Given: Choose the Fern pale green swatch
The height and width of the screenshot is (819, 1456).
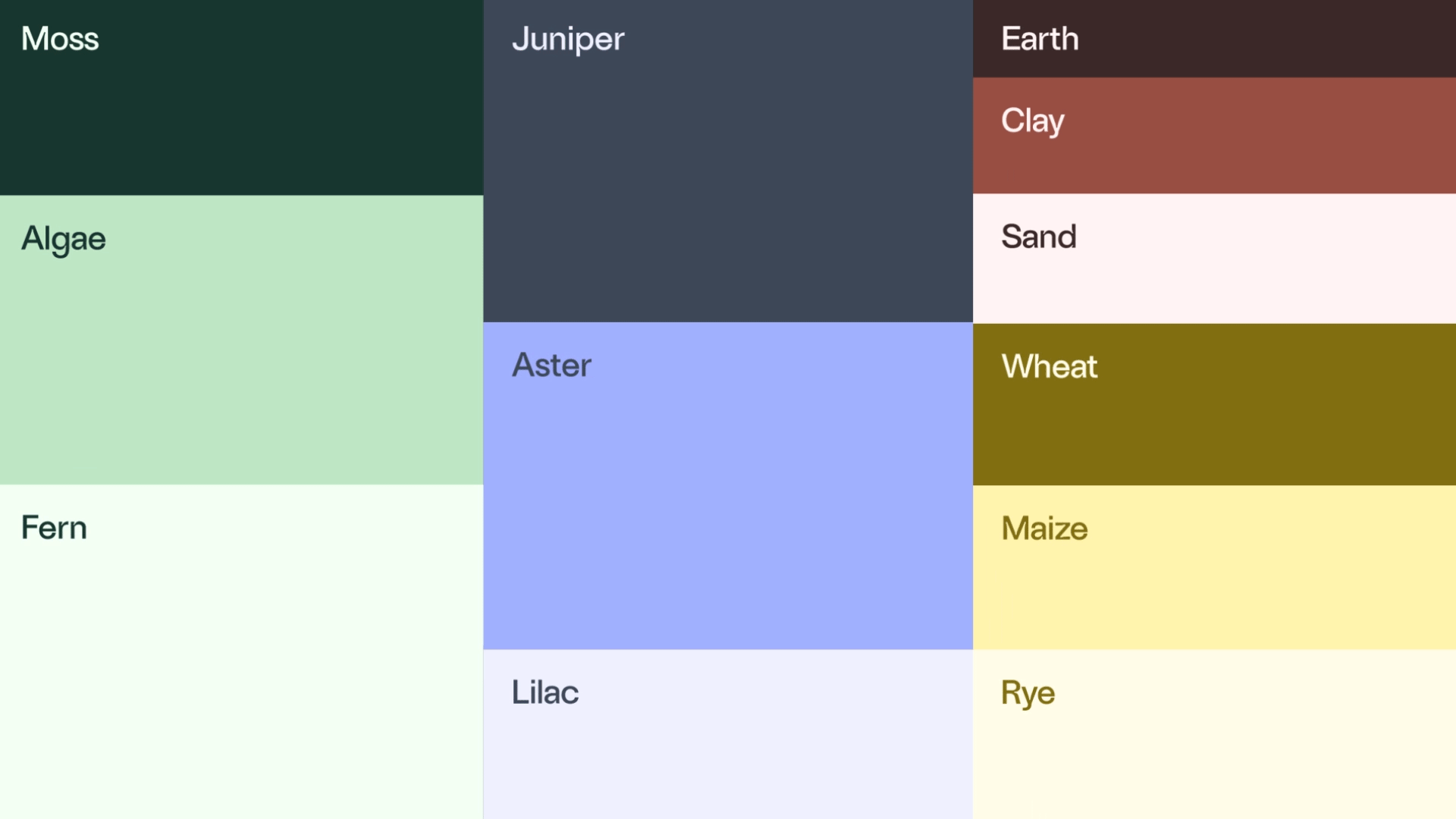Looking at the screenshot, I should point(241,651).
